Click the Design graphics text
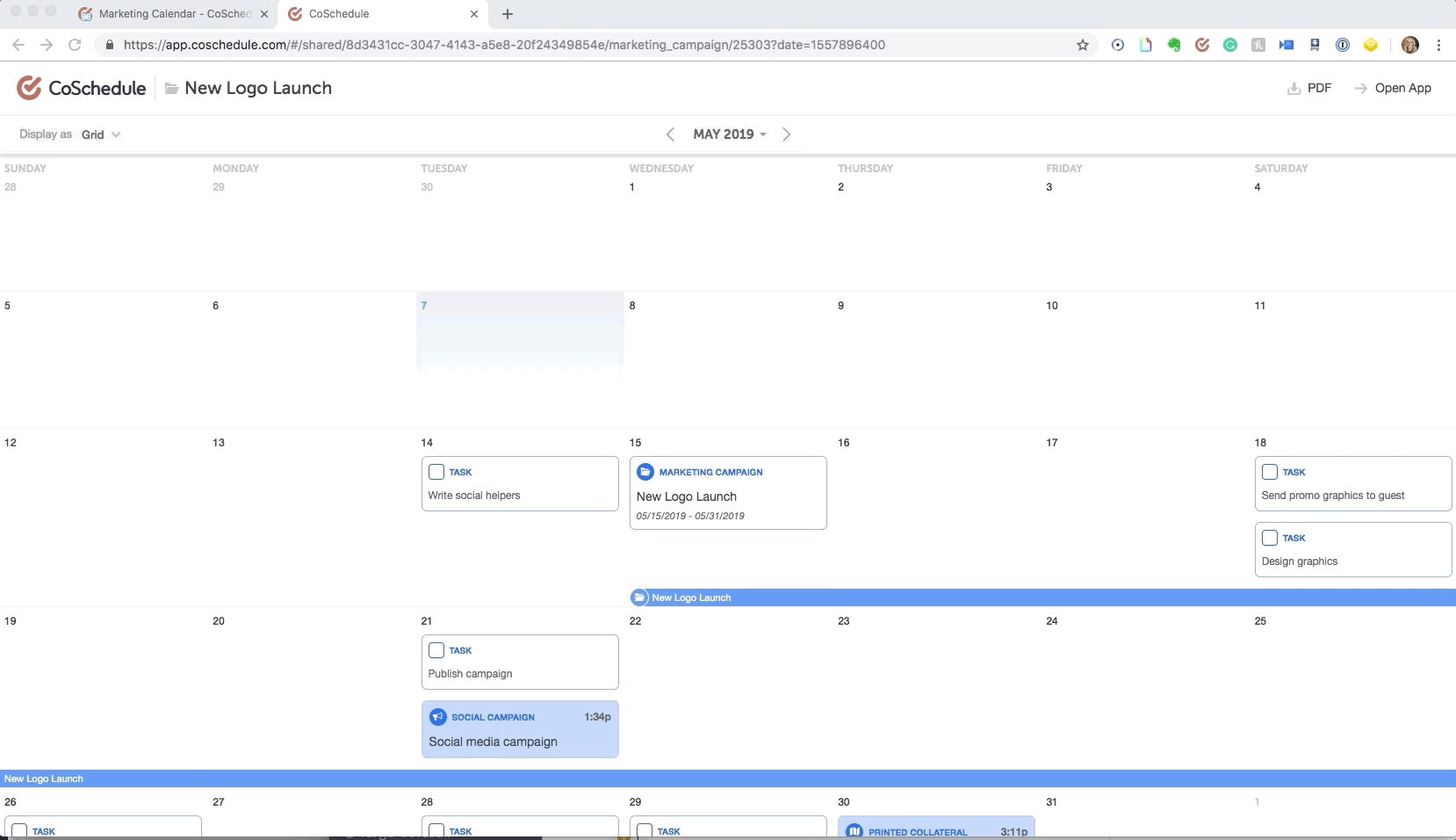Viewport: 1456px width, 840px height. (1300, 561)
